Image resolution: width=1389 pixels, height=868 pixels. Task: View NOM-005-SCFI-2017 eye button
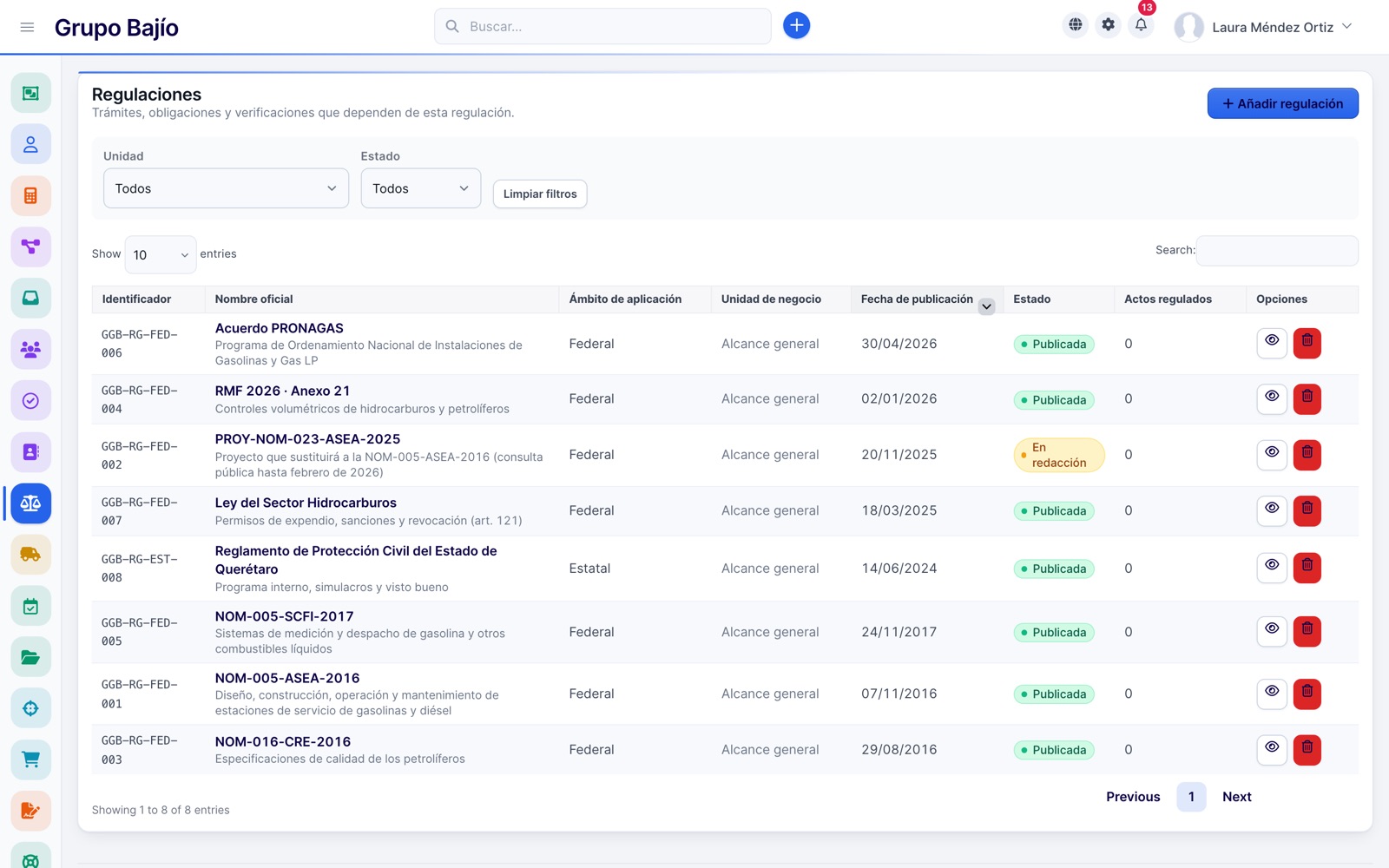click(x=1272, y=631)
